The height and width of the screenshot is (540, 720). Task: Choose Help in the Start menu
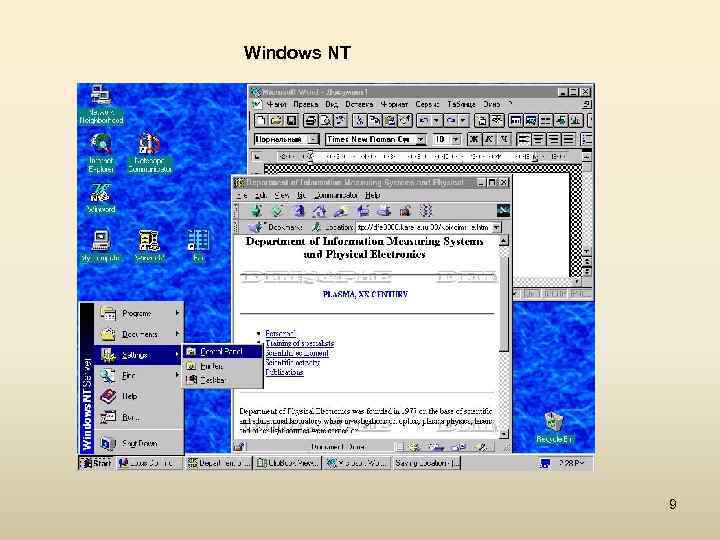(138, 396)
